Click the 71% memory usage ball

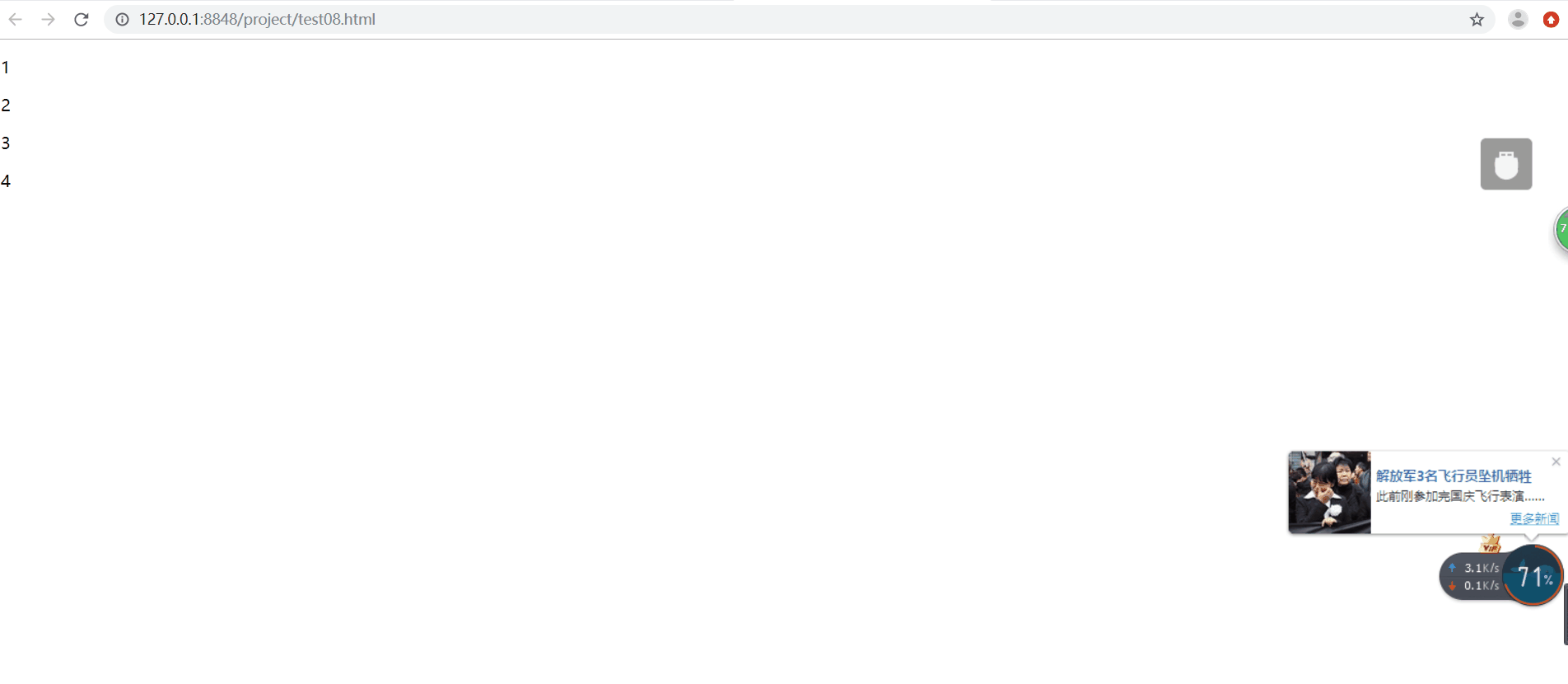pos(1533,575)
